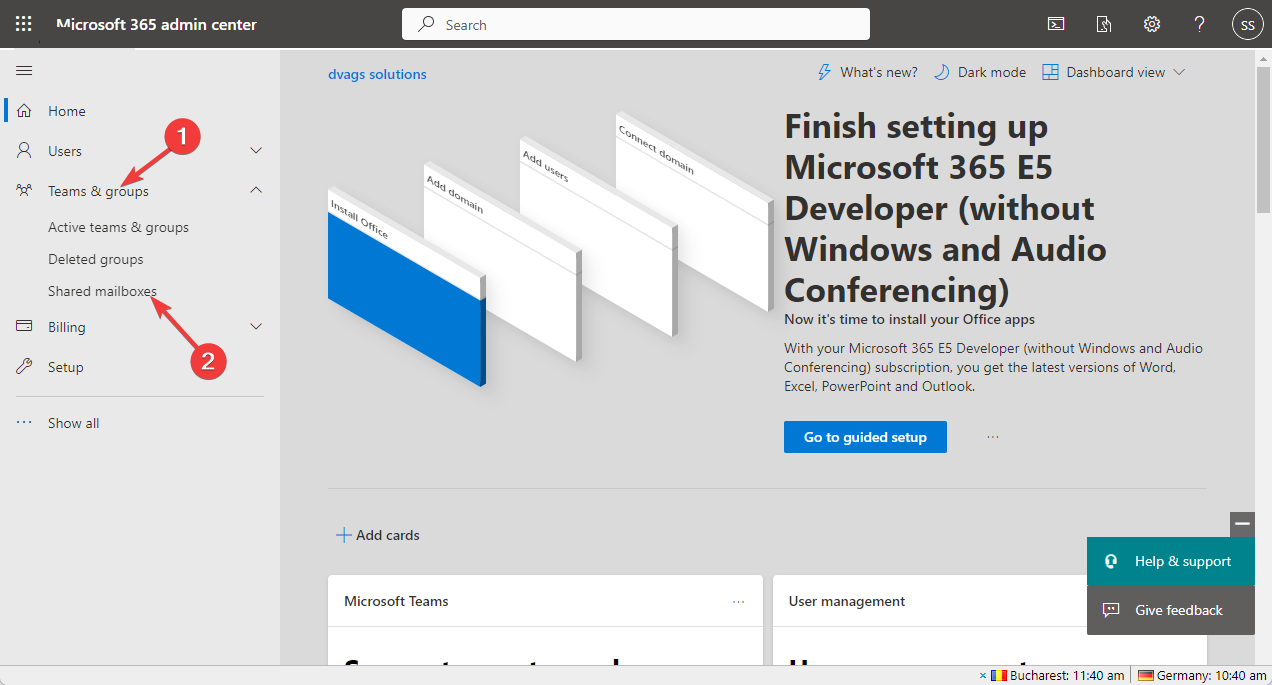This screenshot has height=685, width=1272.
Task: Click the Show all ellipsis icon
Action: 25,422
